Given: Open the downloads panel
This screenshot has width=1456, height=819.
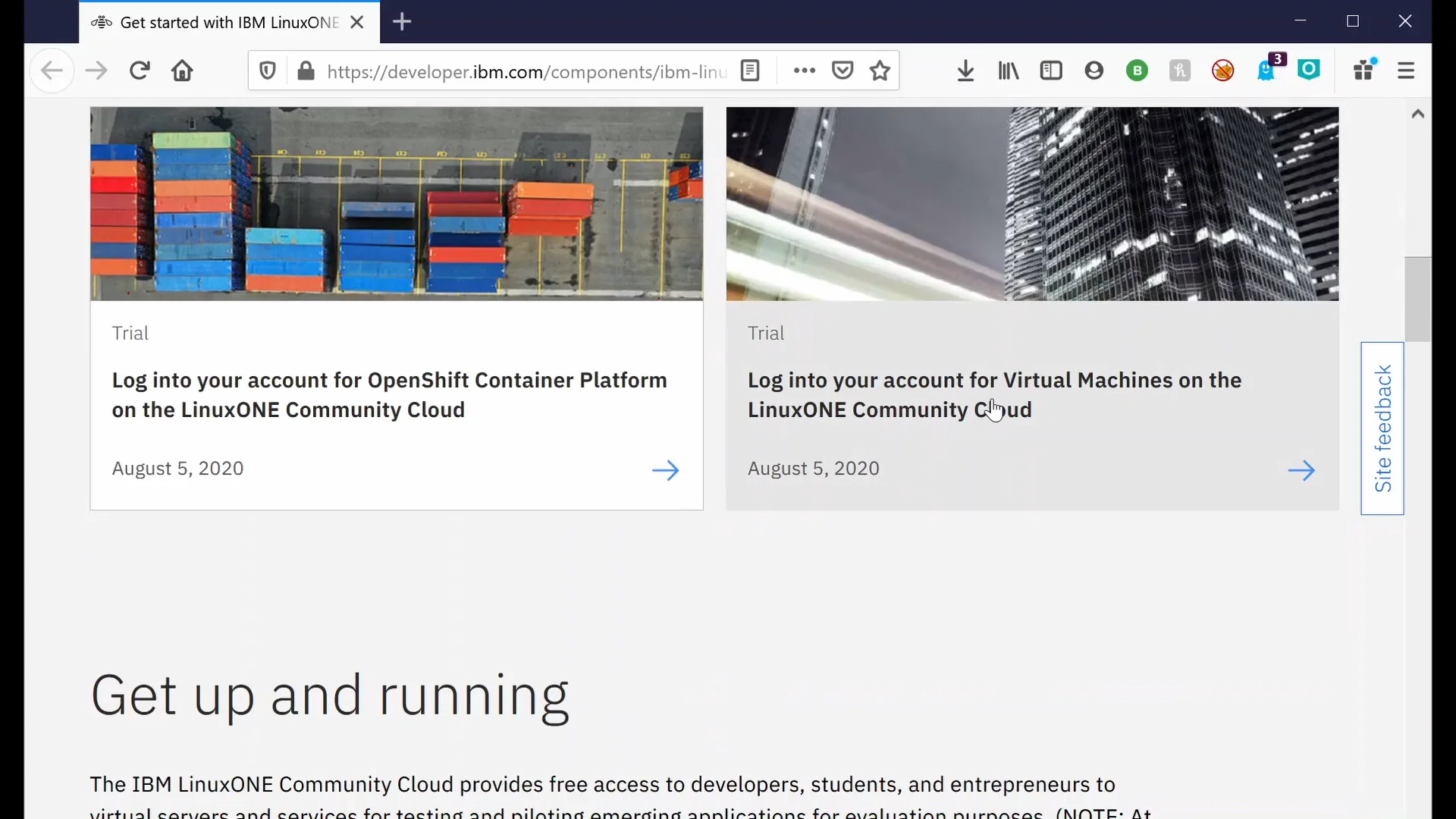Looking at the screenshot, I should pos(965,71).
